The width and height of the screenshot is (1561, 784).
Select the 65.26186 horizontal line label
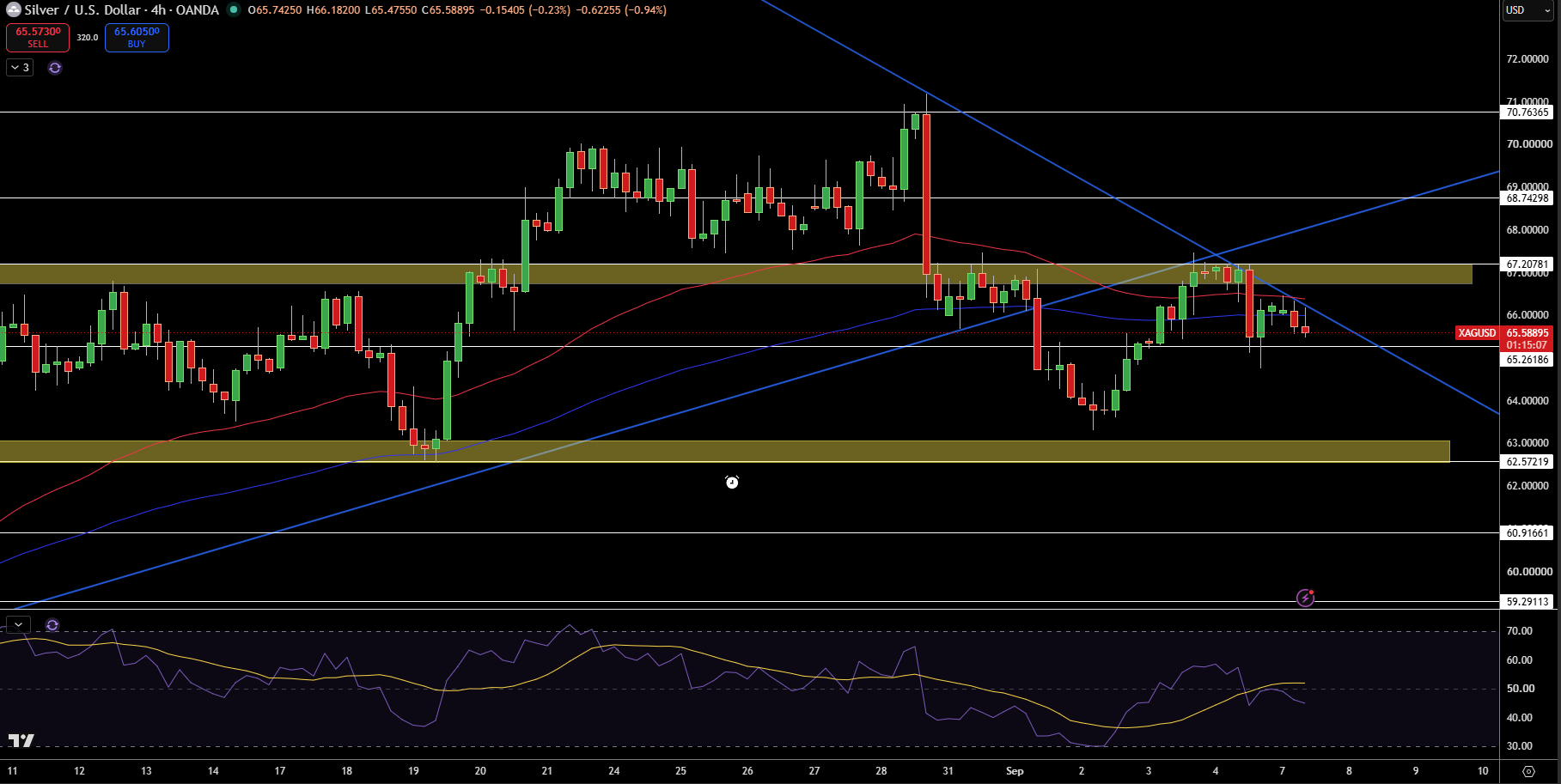click(x=1528, y=360)
